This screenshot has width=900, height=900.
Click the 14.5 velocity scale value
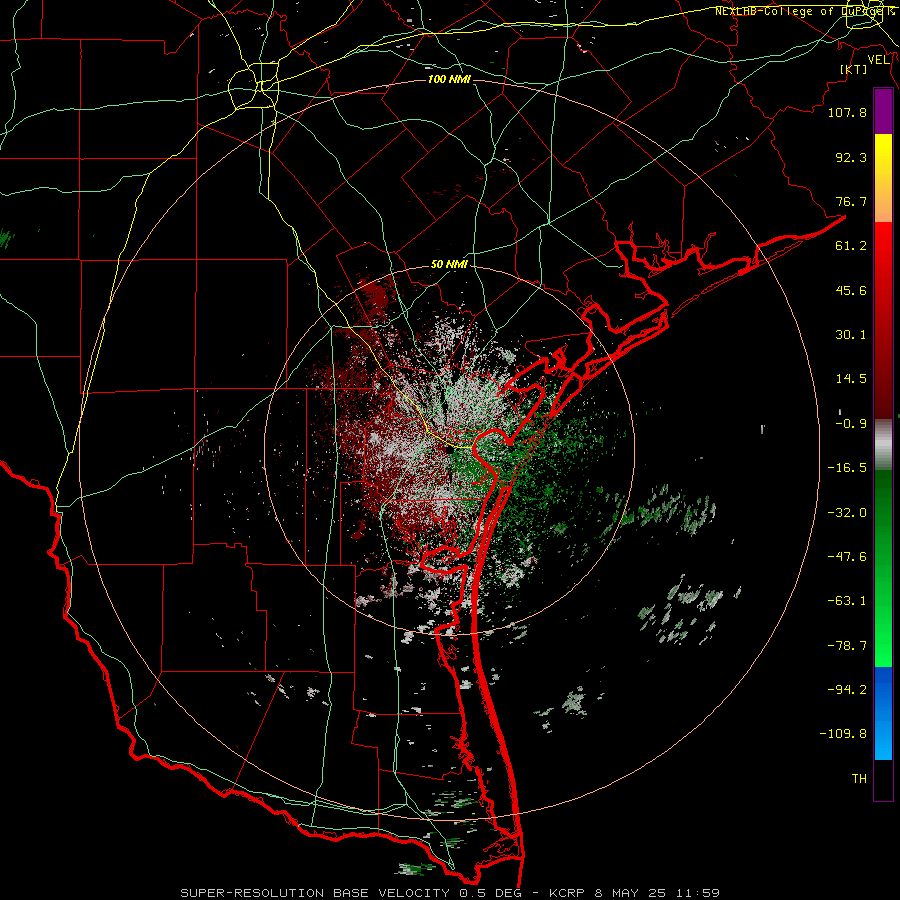pyautogui.click(x=851, y=379)
